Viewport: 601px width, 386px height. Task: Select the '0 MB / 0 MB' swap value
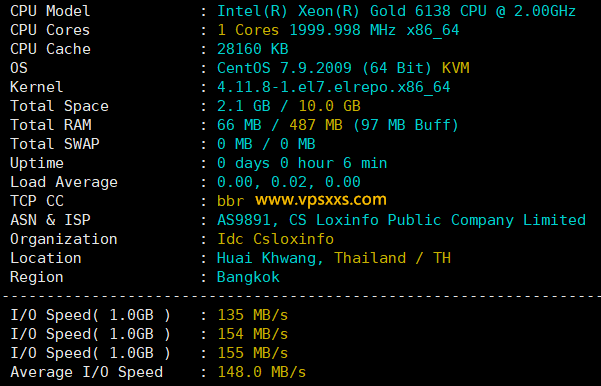(x=266, y=144)
